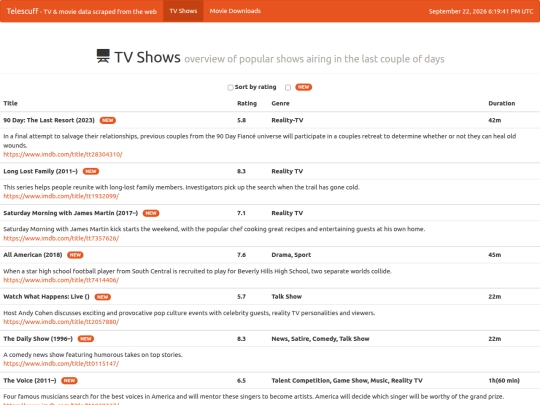Click rating 5.8 of 90 Day: The Last Resort
540x405 pixels.
coord(241,120)
